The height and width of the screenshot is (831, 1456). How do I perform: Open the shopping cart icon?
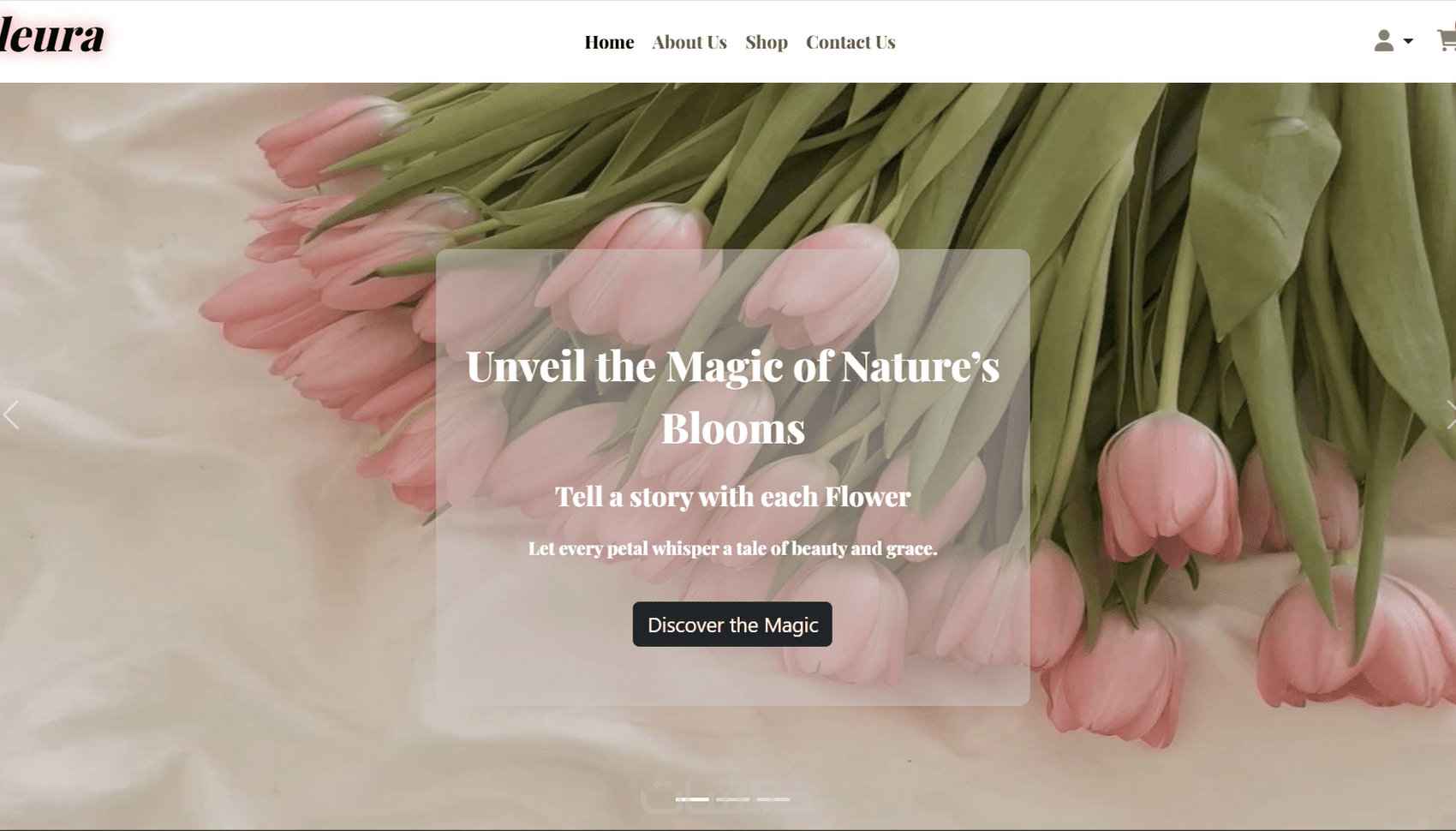1447,40
